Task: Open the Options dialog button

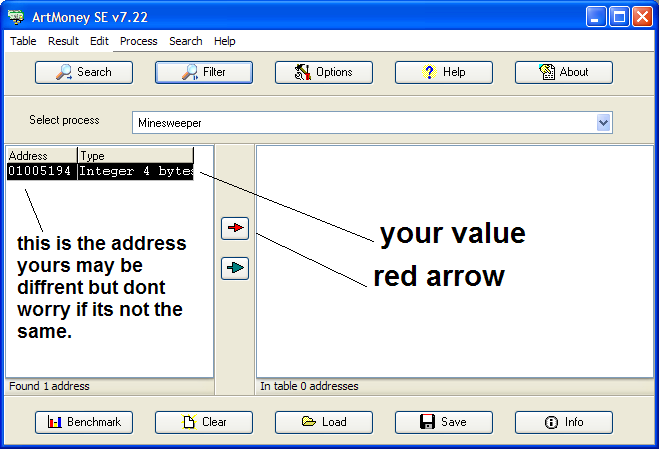Action: coord(324,72)
